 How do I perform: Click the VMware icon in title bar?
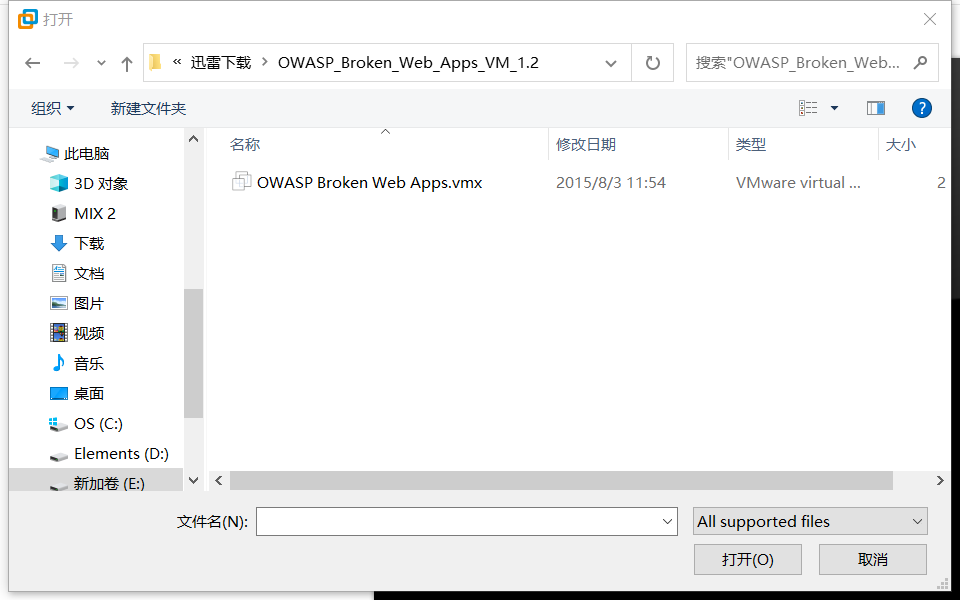28,20
